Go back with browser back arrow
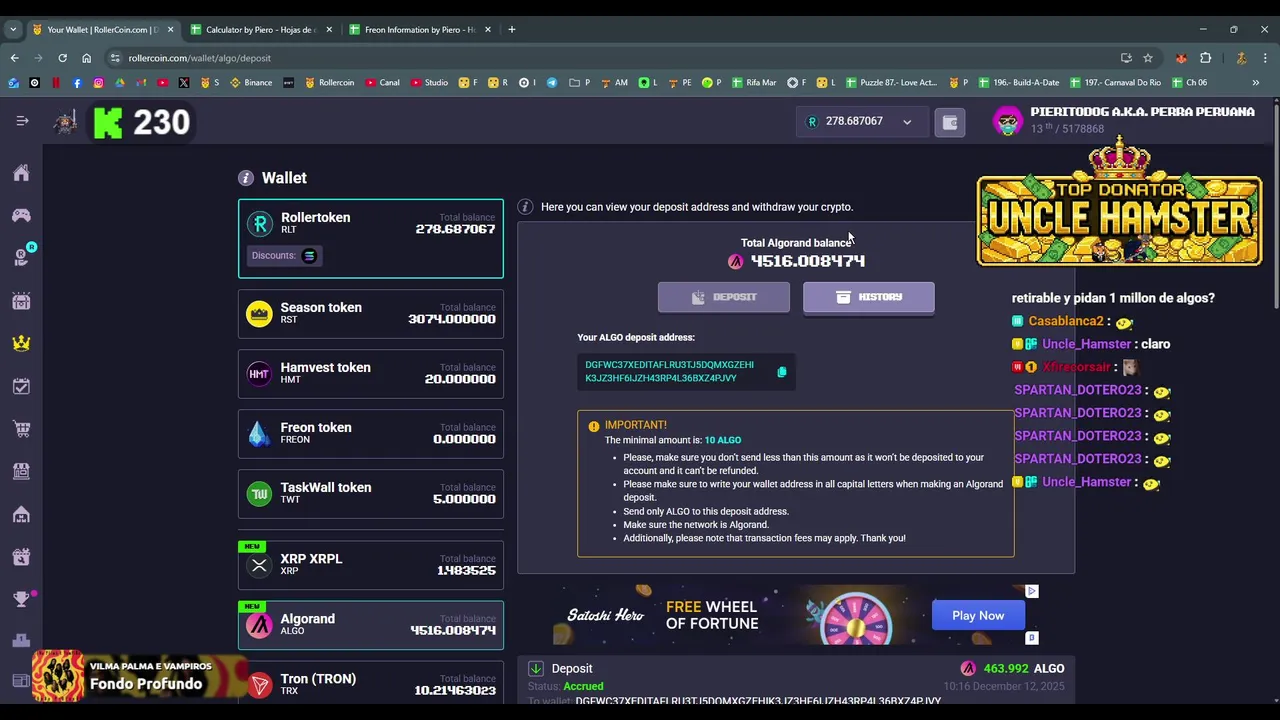The image size is (1280, 720). [14, 58]
